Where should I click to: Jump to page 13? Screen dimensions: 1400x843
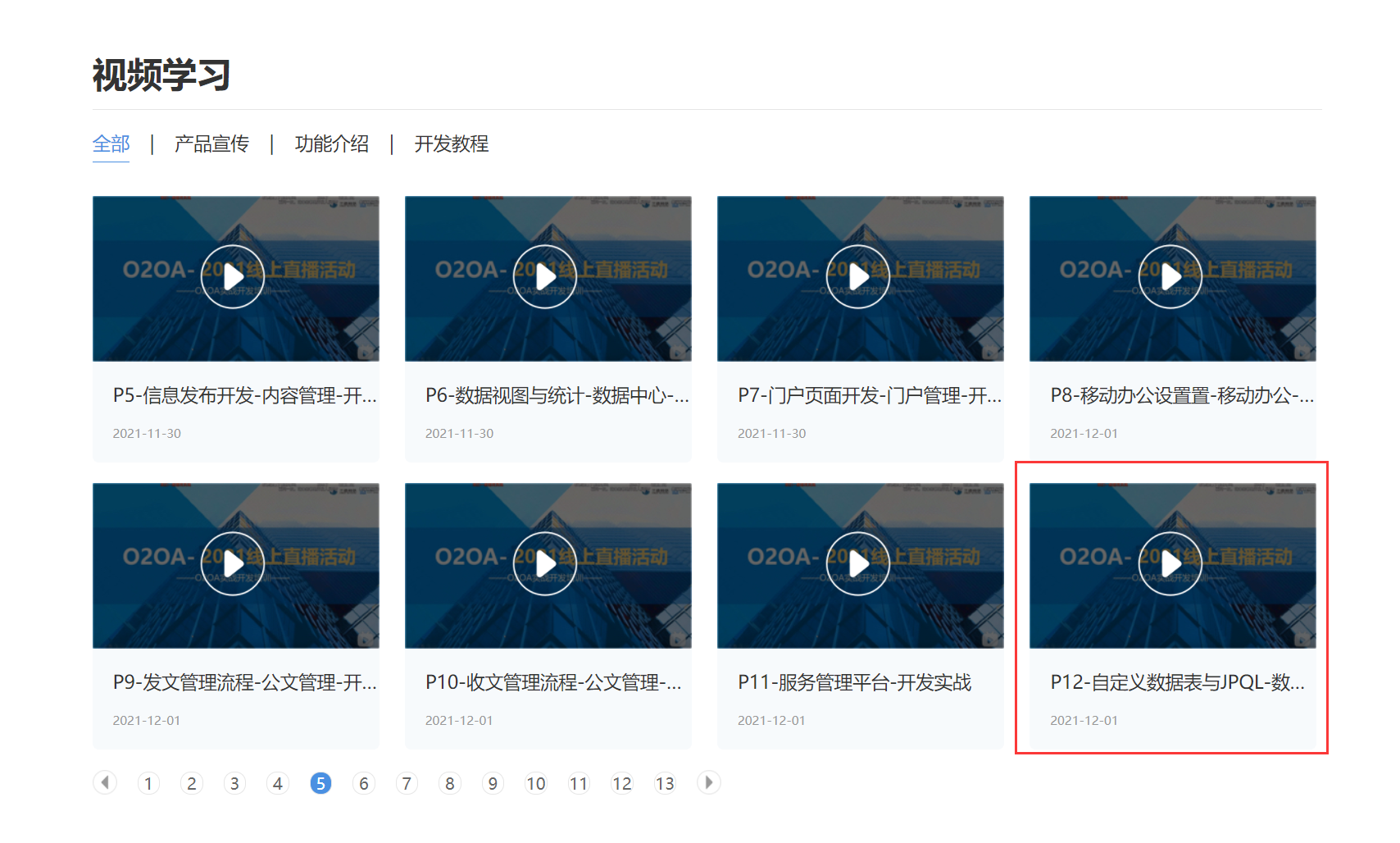(x=665, y=783)
